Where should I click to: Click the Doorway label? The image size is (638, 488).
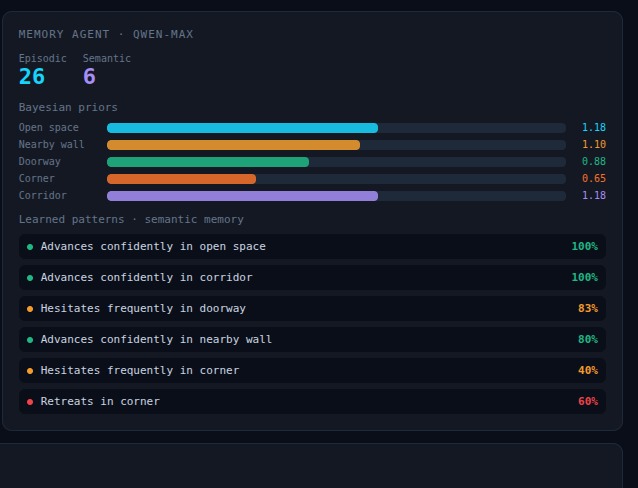(x=39, y=162)
